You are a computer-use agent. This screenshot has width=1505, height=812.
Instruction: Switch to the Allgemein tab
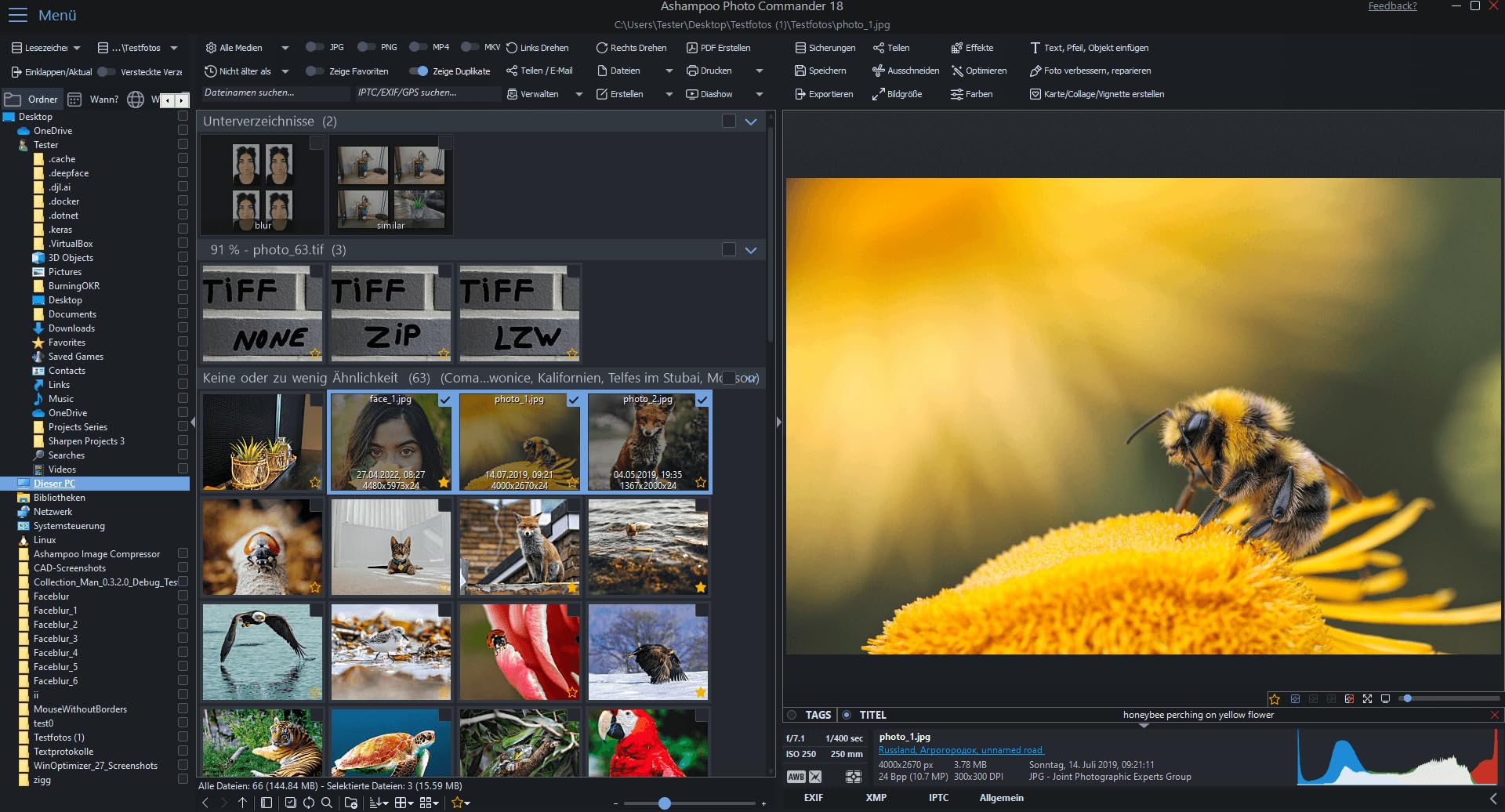1002,798
